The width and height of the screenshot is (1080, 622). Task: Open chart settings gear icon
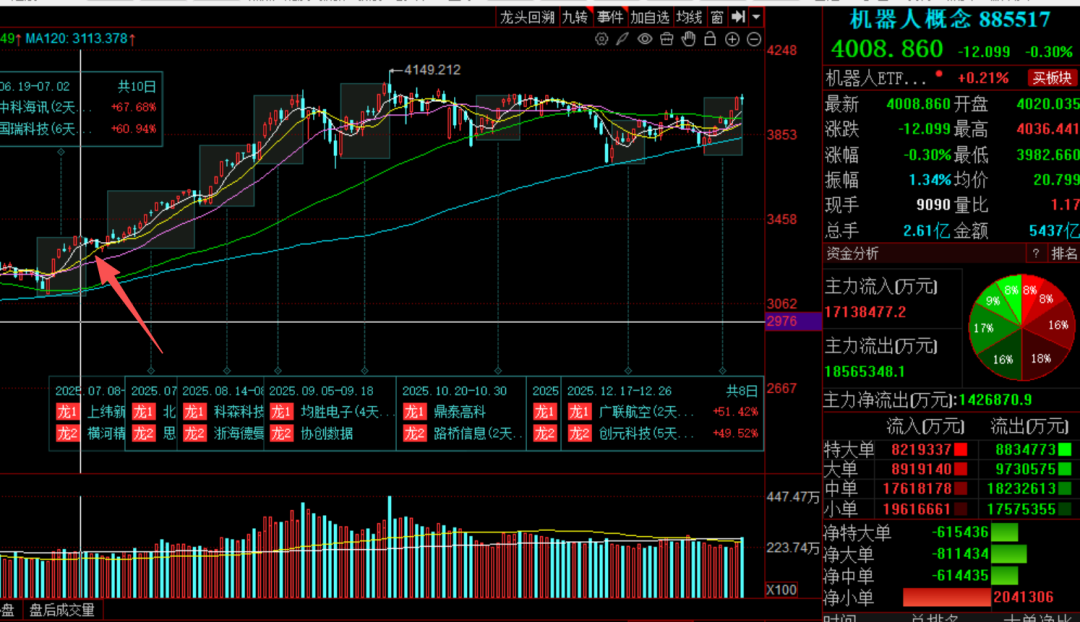pos(601,39)
